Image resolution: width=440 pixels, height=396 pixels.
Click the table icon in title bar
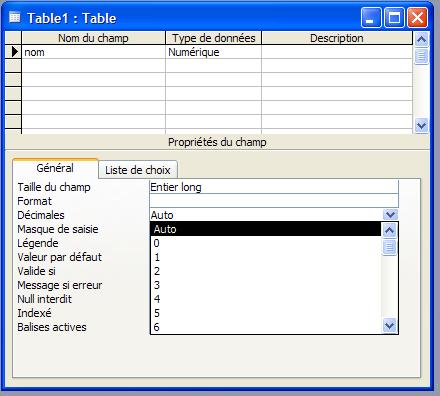coord(15,17)
